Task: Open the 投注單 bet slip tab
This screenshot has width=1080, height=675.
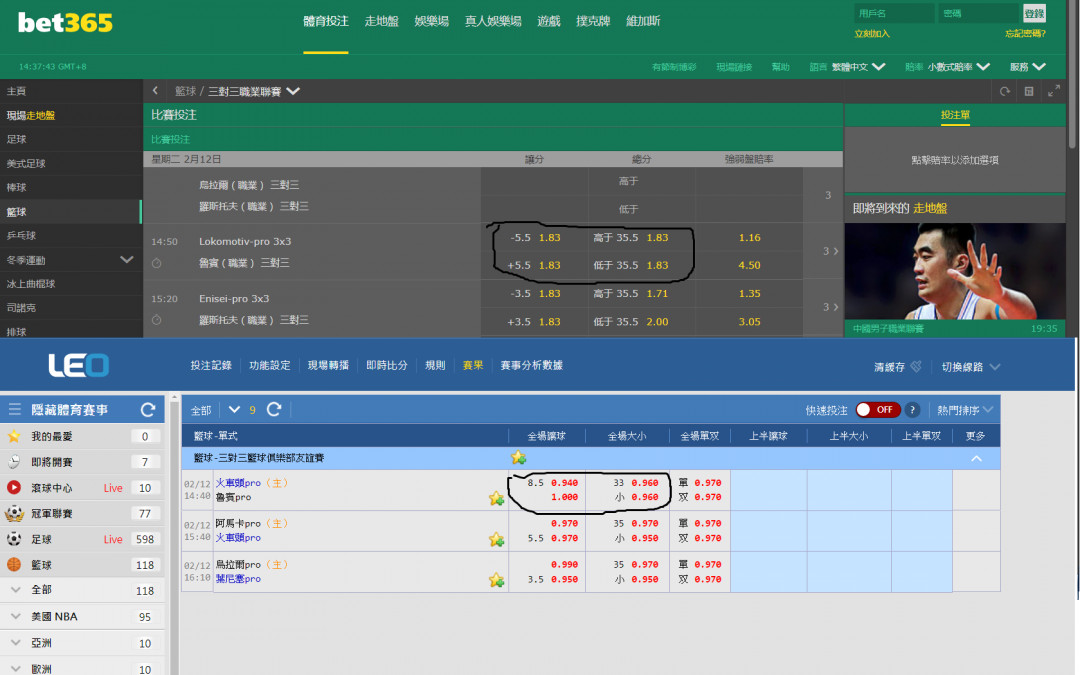Action: pos(955,115)
